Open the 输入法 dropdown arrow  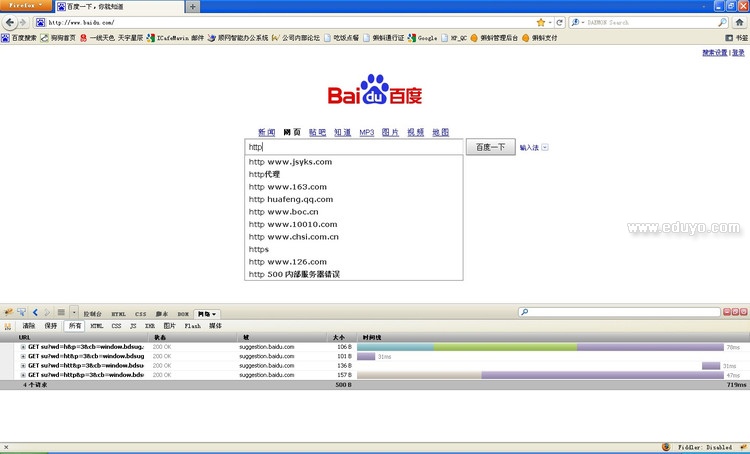(x=545, y=148)
